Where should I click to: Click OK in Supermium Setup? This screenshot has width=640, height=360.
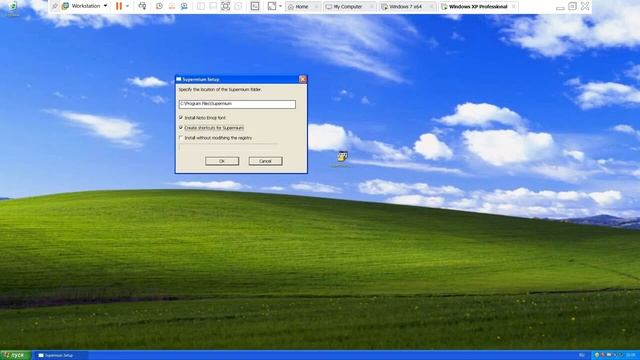coord(222,161)
